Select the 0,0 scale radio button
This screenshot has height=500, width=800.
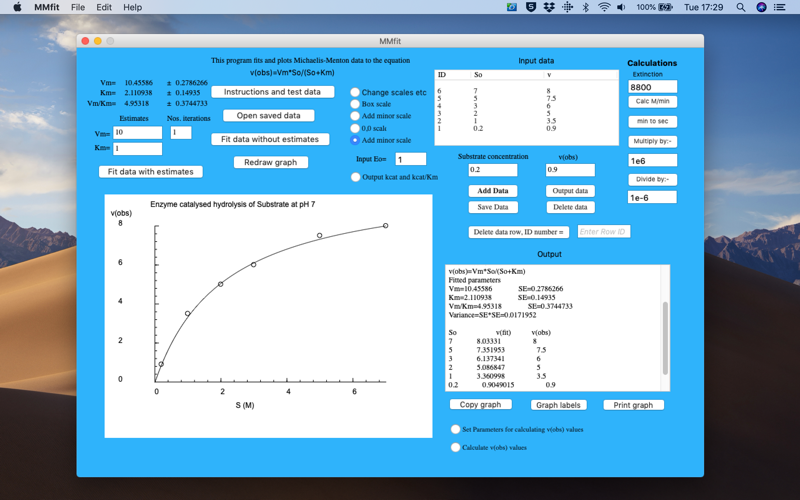pos(355,128)
